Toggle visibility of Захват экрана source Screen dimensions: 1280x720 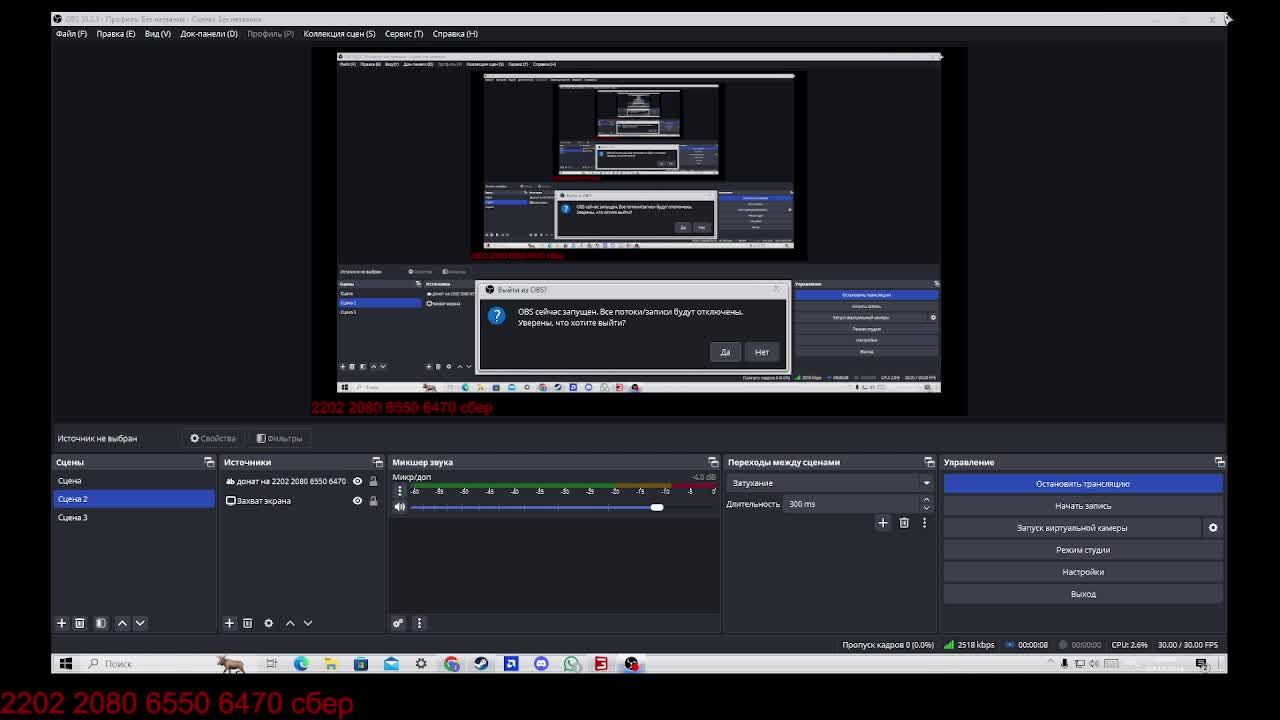(x=357, y=501)
